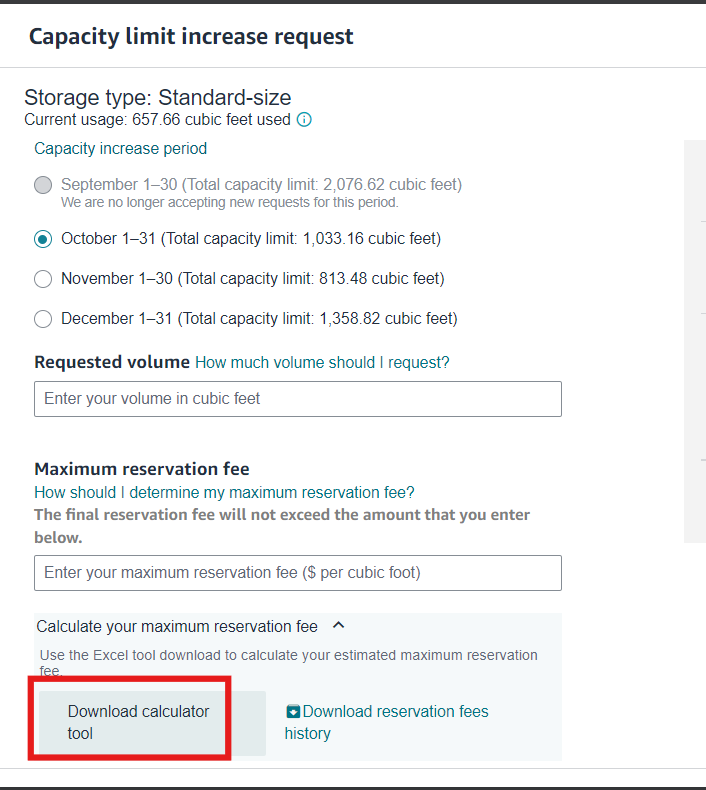Click the info icon beside current usage

tap(304, 120)
